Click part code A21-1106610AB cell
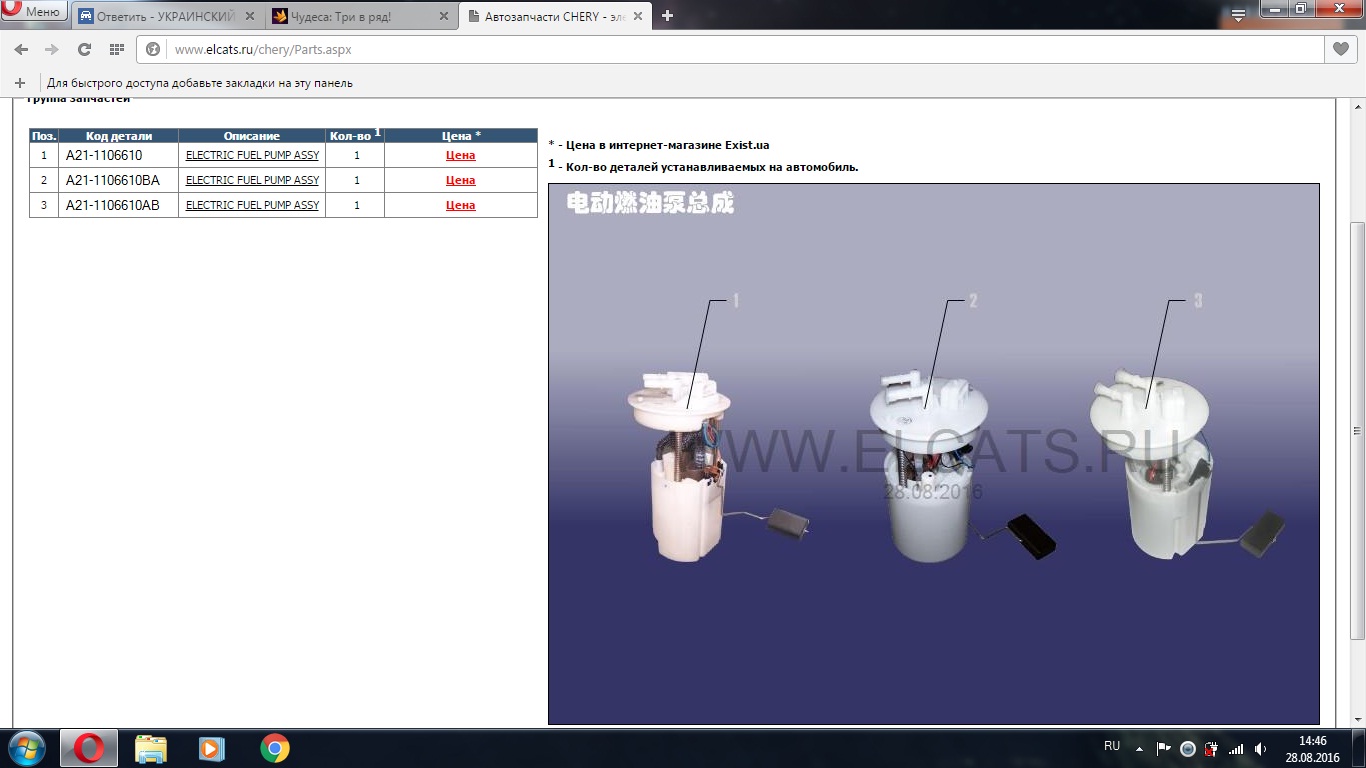The width and height of the screenshot is (1366, 768). coord(118,205)
